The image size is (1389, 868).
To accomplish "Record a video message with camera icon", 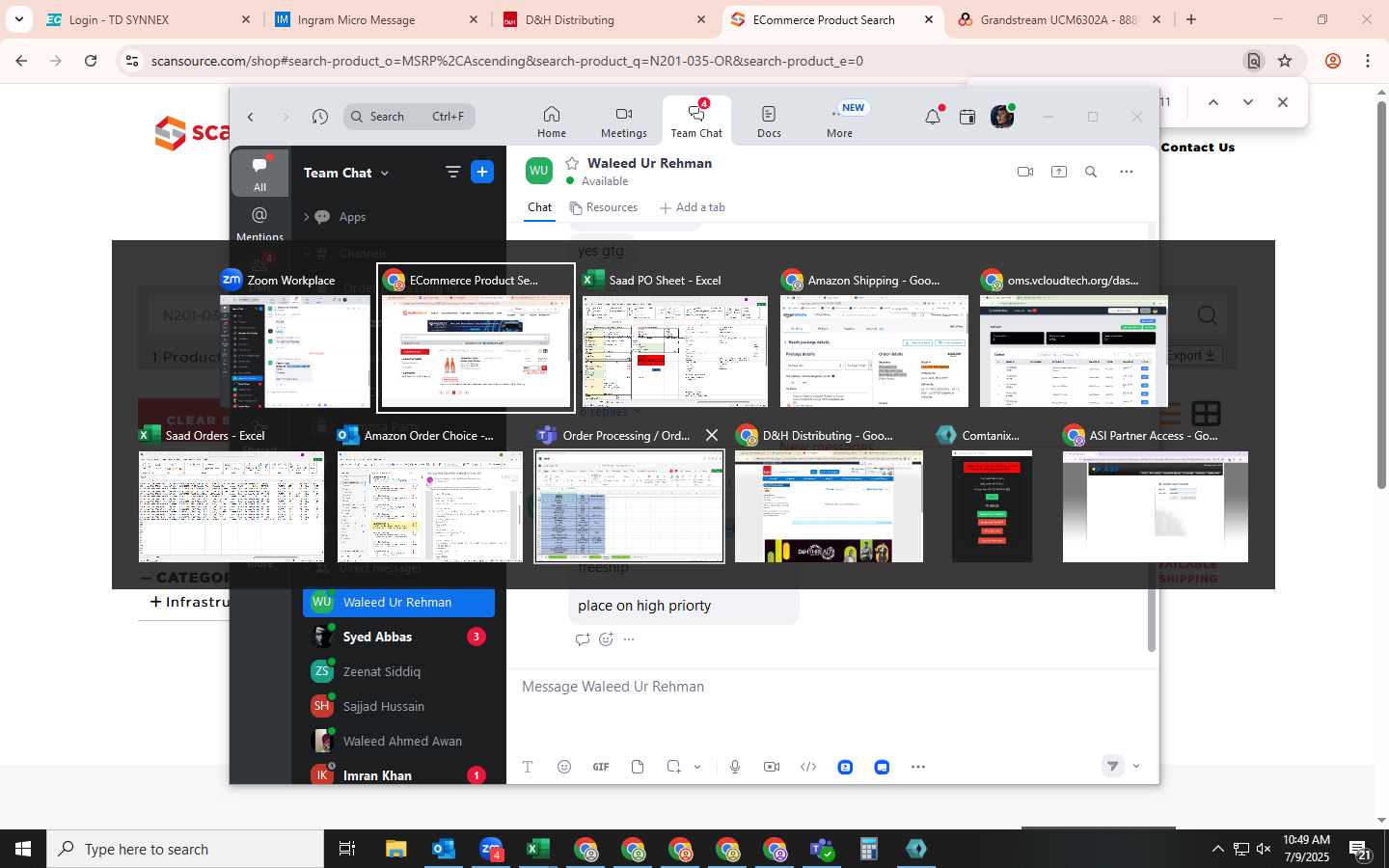I will pos(772,767).
